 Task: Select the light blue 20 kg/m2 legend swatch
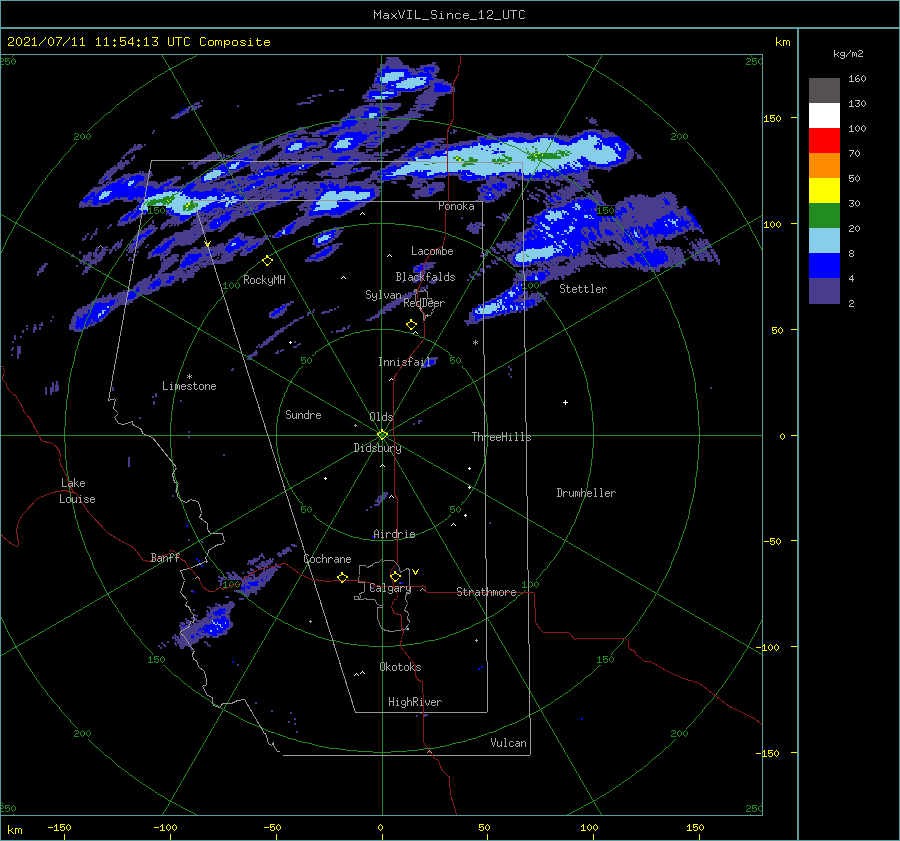[824, 241]
